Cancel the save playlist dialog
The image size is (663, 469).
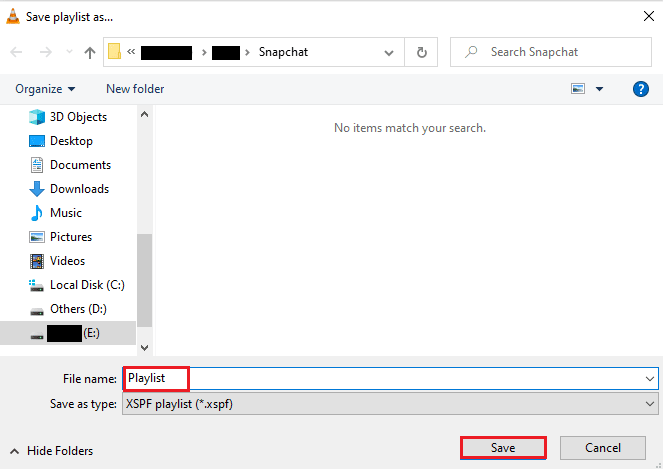(603, 448)
